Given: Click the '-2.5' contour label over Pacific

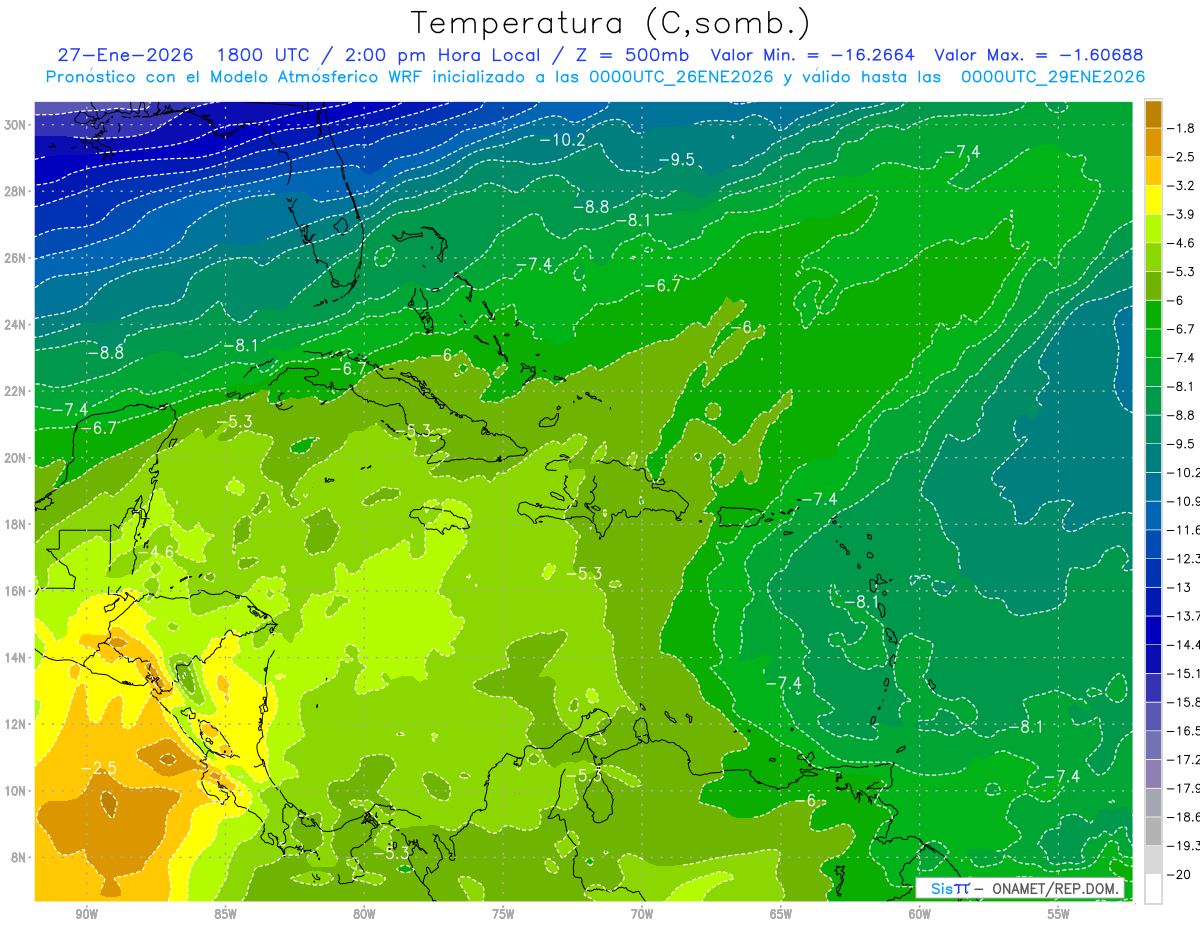Looking at the screenshot, I should tap(98, 767).
